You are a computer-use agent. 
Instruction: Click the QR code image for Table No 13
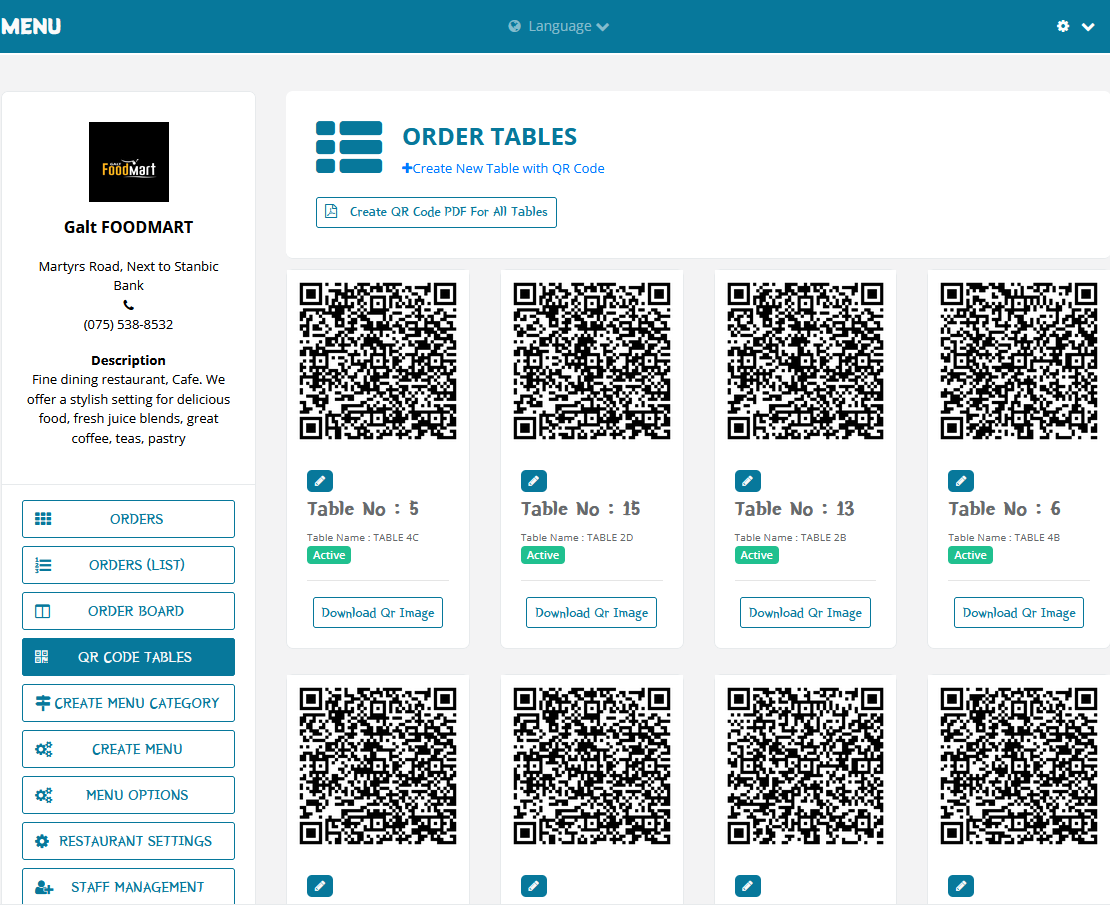806,361
